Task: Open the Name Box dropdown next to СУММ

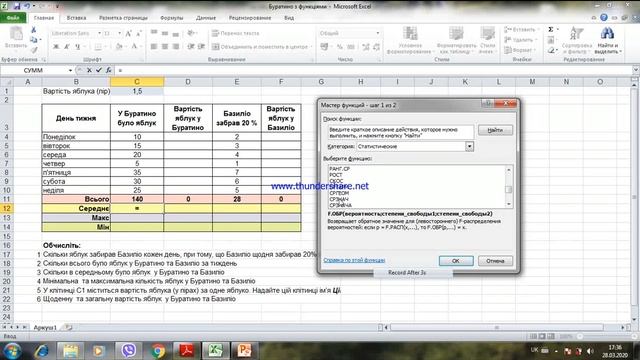Action: [70, 70]
